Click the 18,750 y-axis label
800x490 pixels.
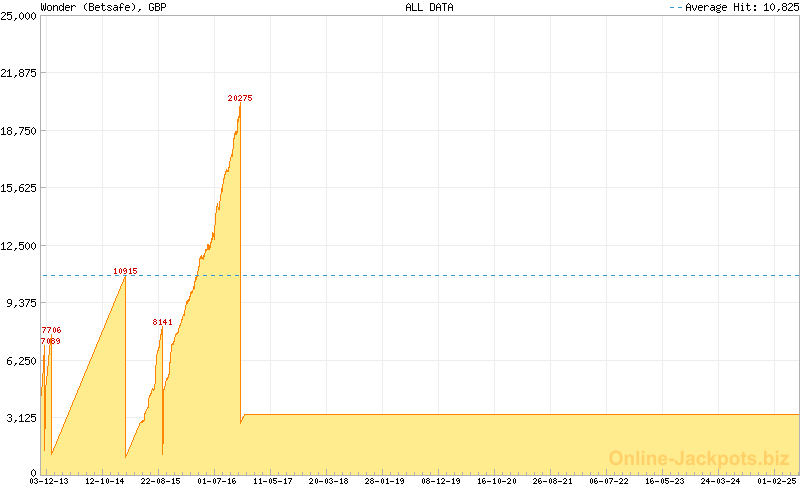click(x=18, y=131)
